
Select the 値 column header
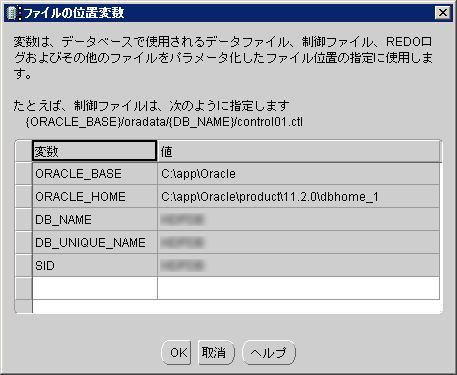point(299,151)
